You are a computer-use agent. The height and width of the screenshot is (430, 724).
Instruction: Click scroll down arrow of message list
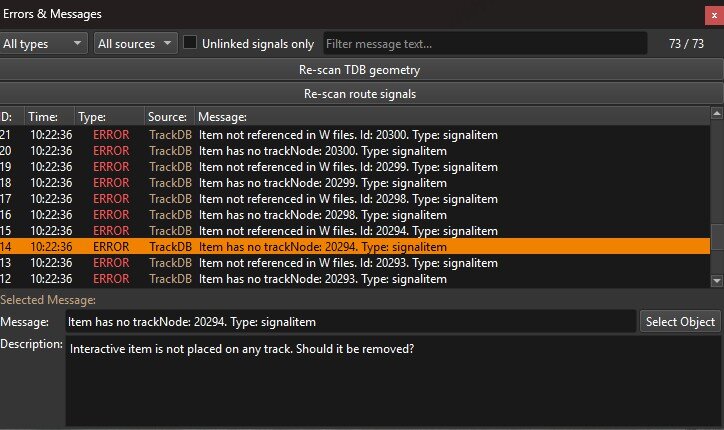[x=717, y=280]
